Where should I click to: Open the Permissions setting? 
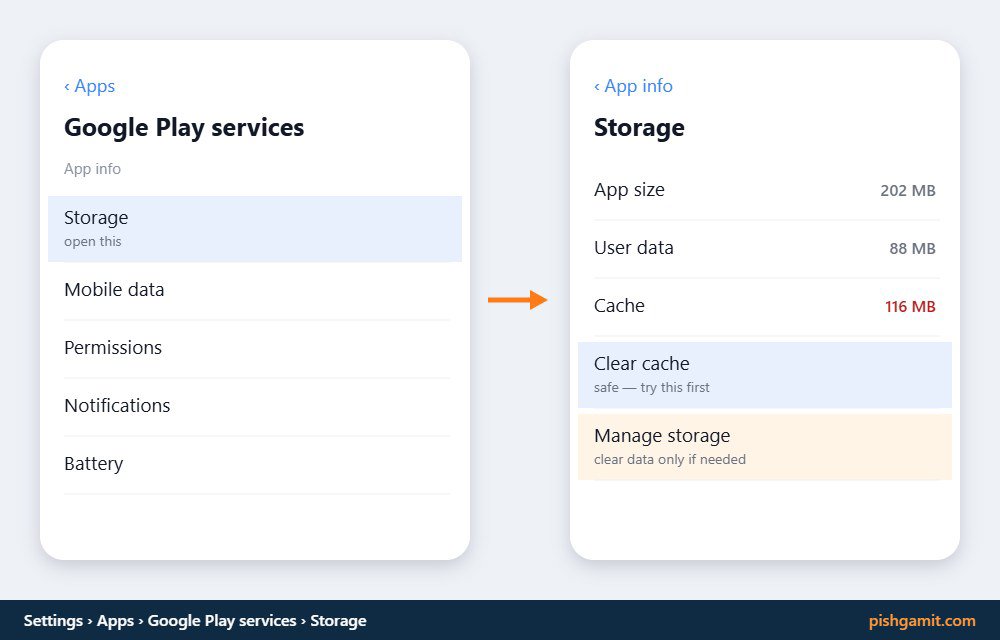click(x=257, y=348)
